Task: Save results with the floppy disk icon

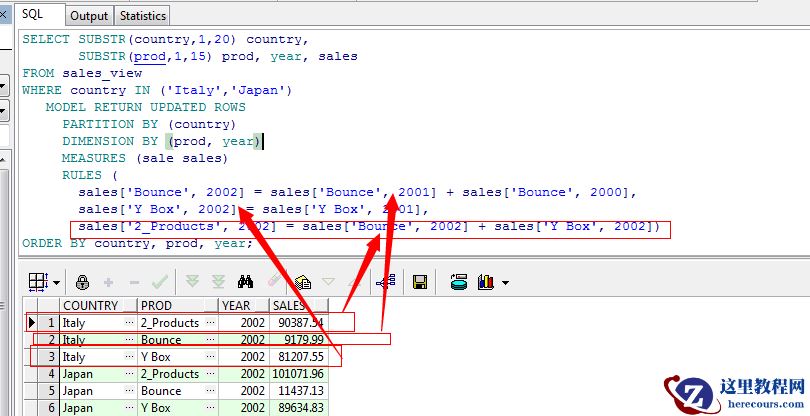Action: pyautogui.click(x=420, y=282)
